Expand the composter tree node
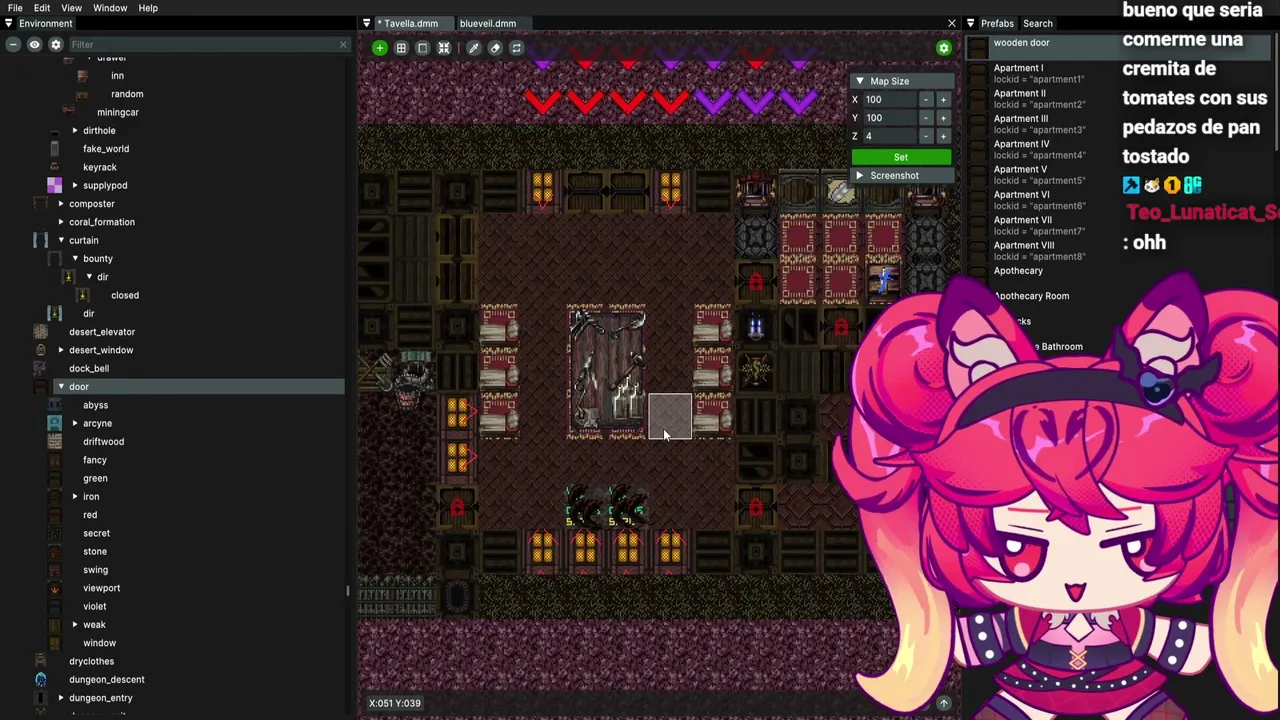 click(61, 204)
